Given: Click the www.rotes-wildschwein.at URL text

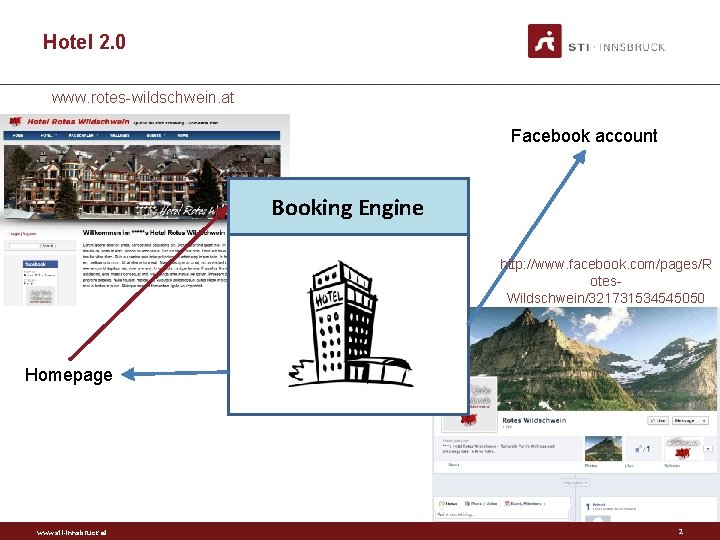Looking at the screenshot, I should pos(143,97).
